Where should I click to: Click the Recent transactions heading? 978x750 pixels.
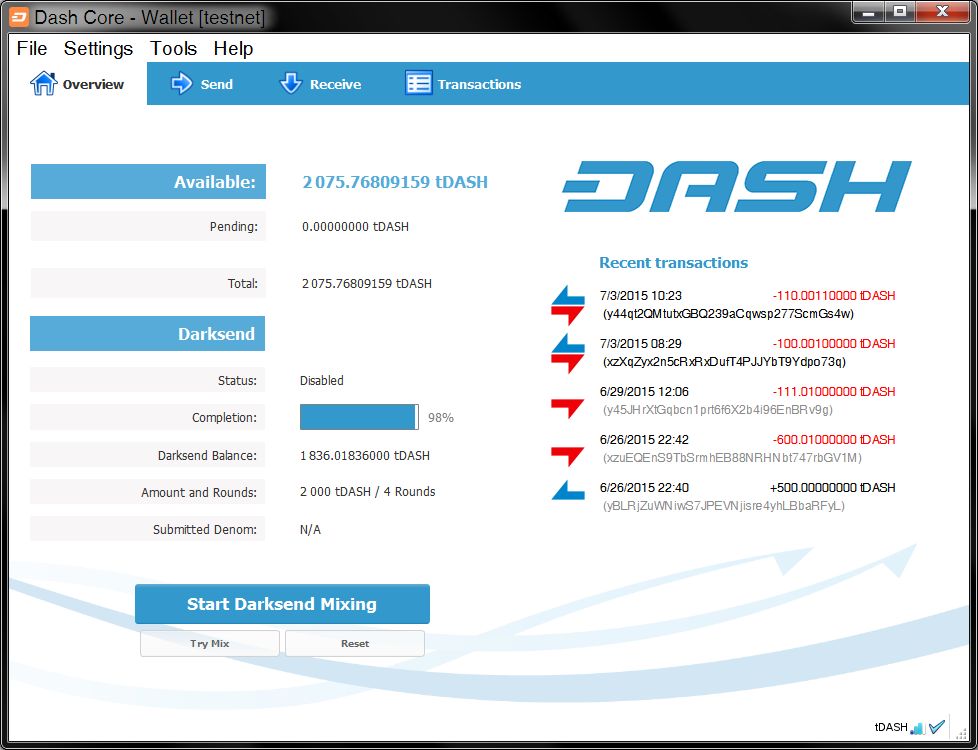[674, 263]
